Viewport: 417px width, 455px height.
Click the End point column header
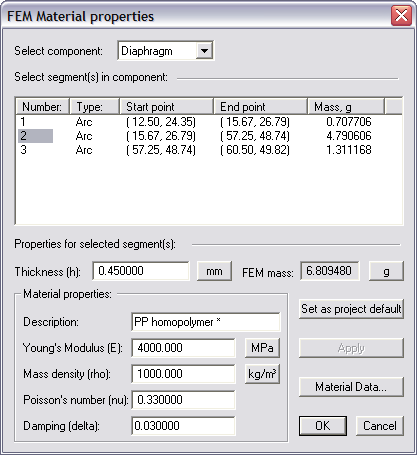click(260, 107)
